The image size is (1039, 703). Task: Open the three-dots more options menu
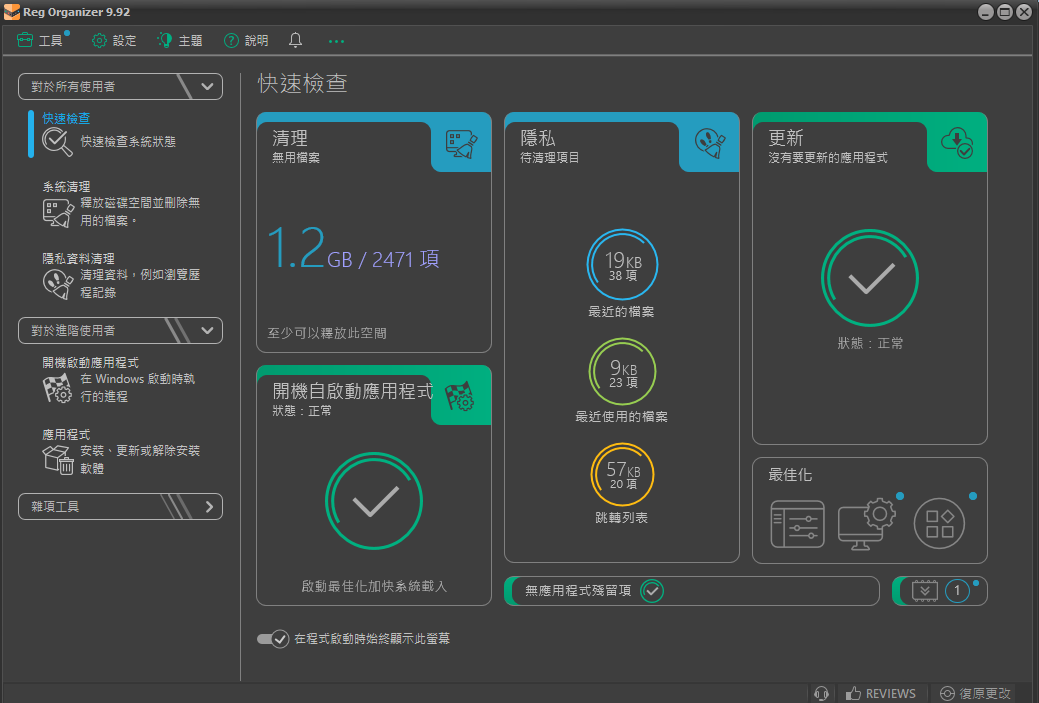tap(336, 41)
